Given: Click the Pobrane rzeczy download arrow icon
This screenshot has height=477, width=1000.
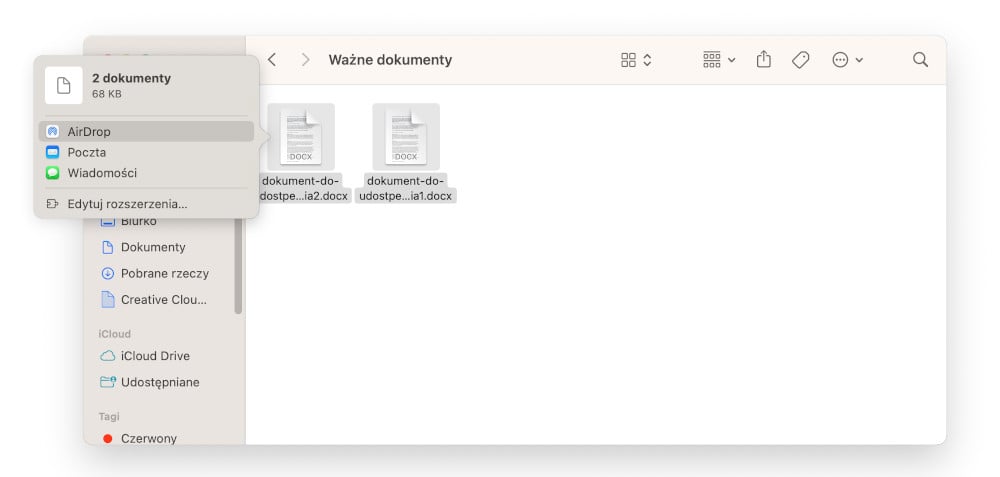Looking at the screenshot, I should pyautogui.click(x=108, y=274).
